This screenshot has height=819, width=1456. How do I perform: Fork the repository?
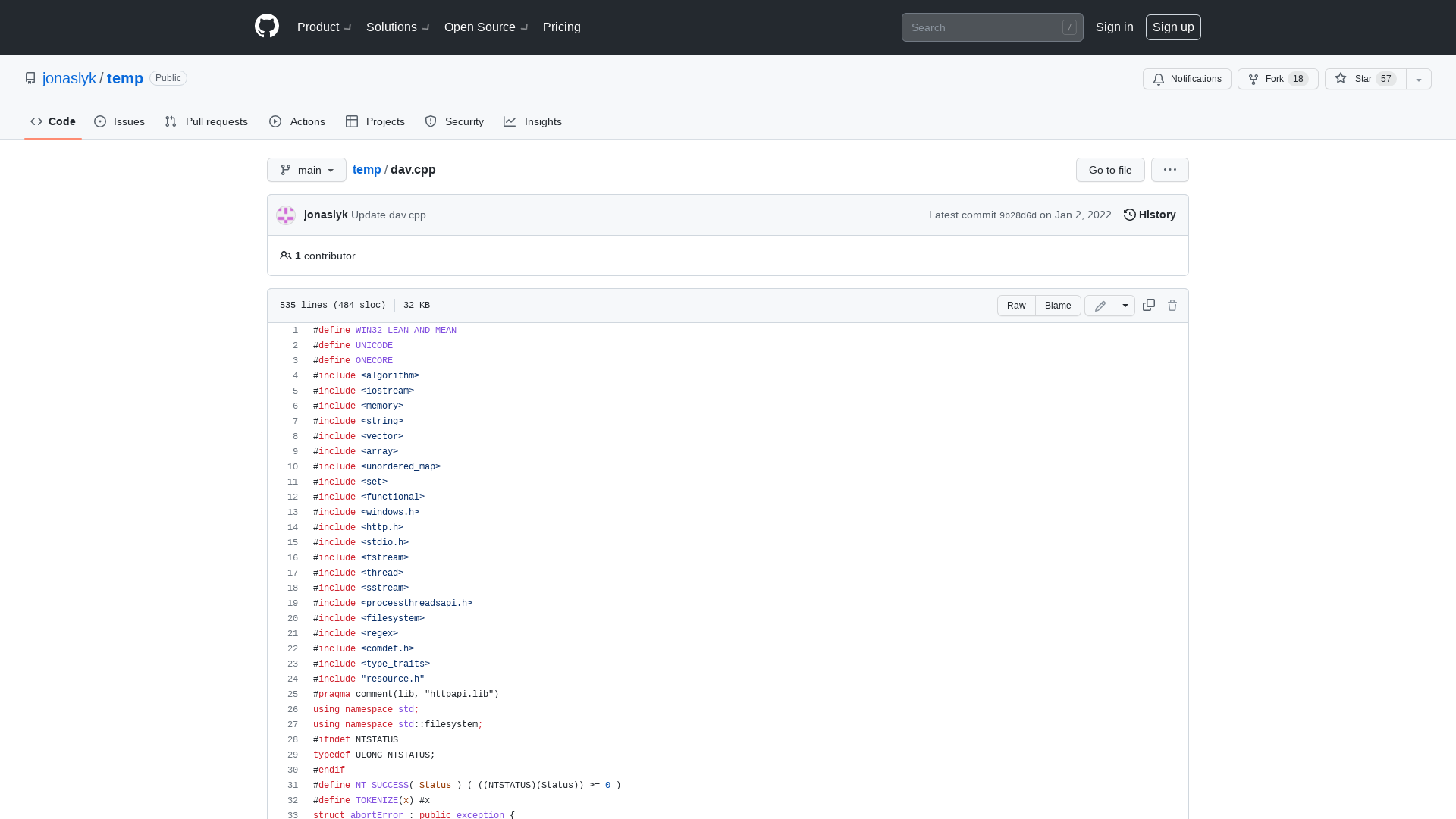pyautogui.click(x=1278, y=79)
